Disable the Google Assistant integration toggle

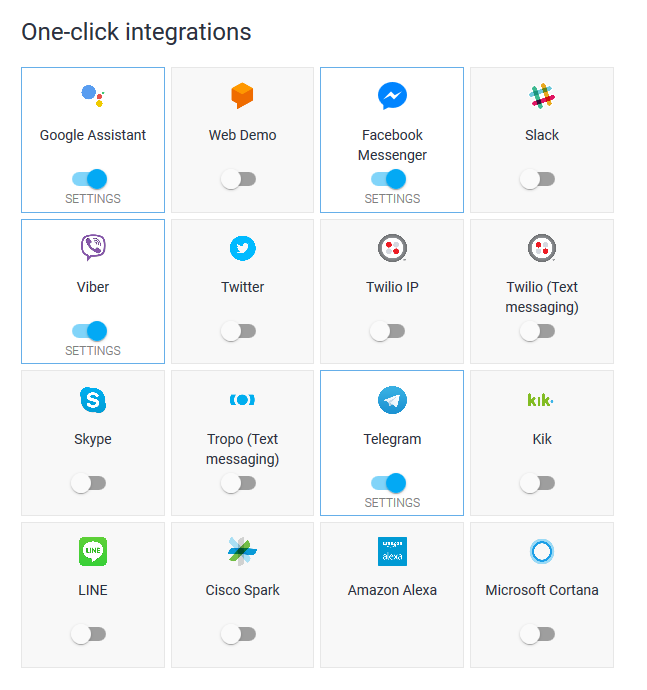point(89,179)
